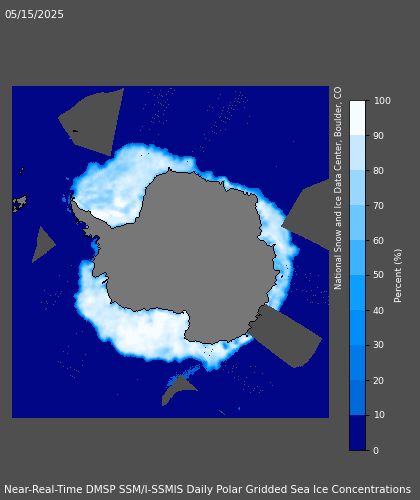This screenshot has width=420, height=500.
Task: Click the dark blue 0-10 percent band
Action: [357, 432]
